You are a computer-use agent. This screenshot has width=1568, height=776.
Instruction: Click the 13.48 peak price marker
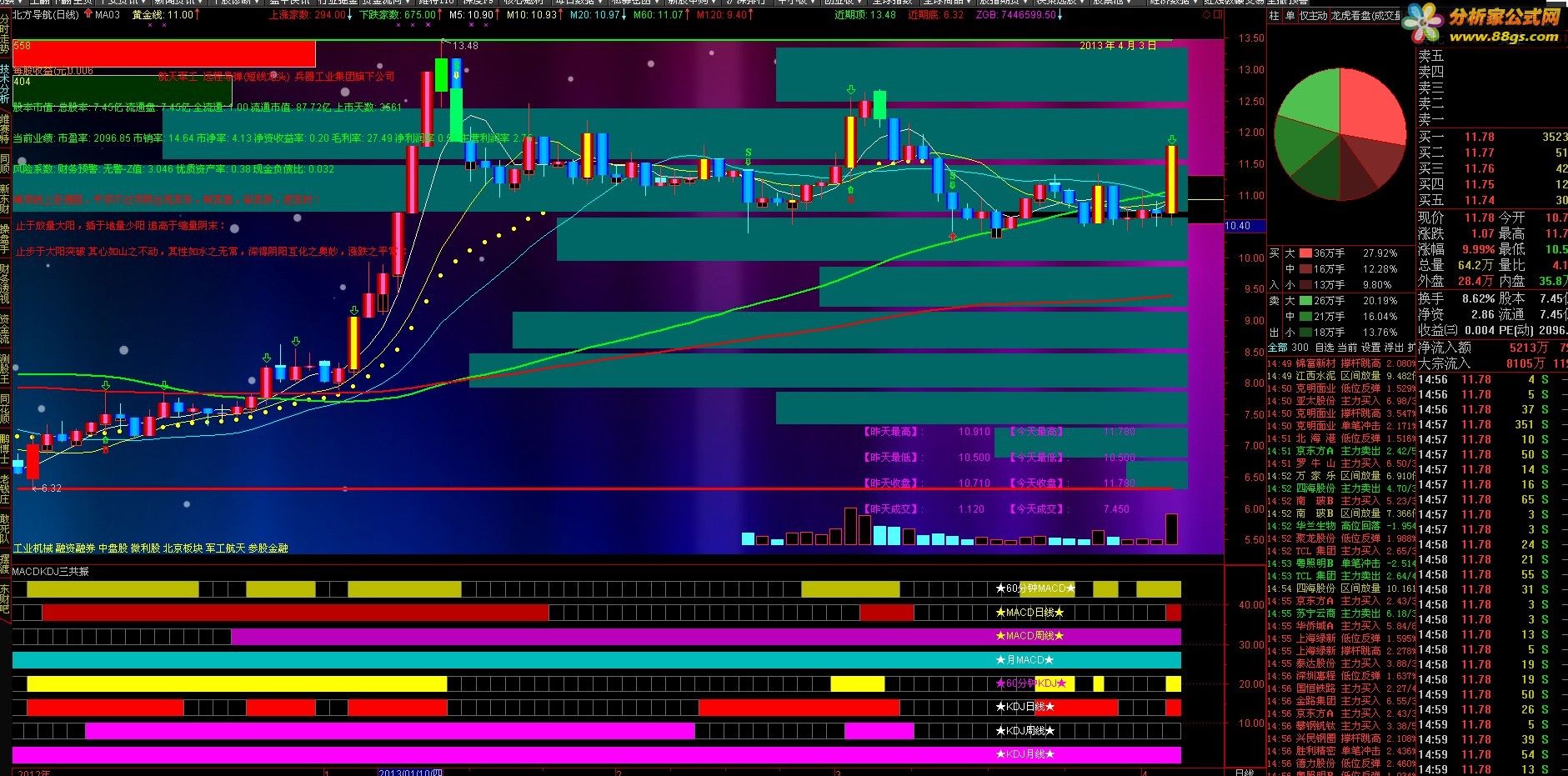tap(465, 46)
